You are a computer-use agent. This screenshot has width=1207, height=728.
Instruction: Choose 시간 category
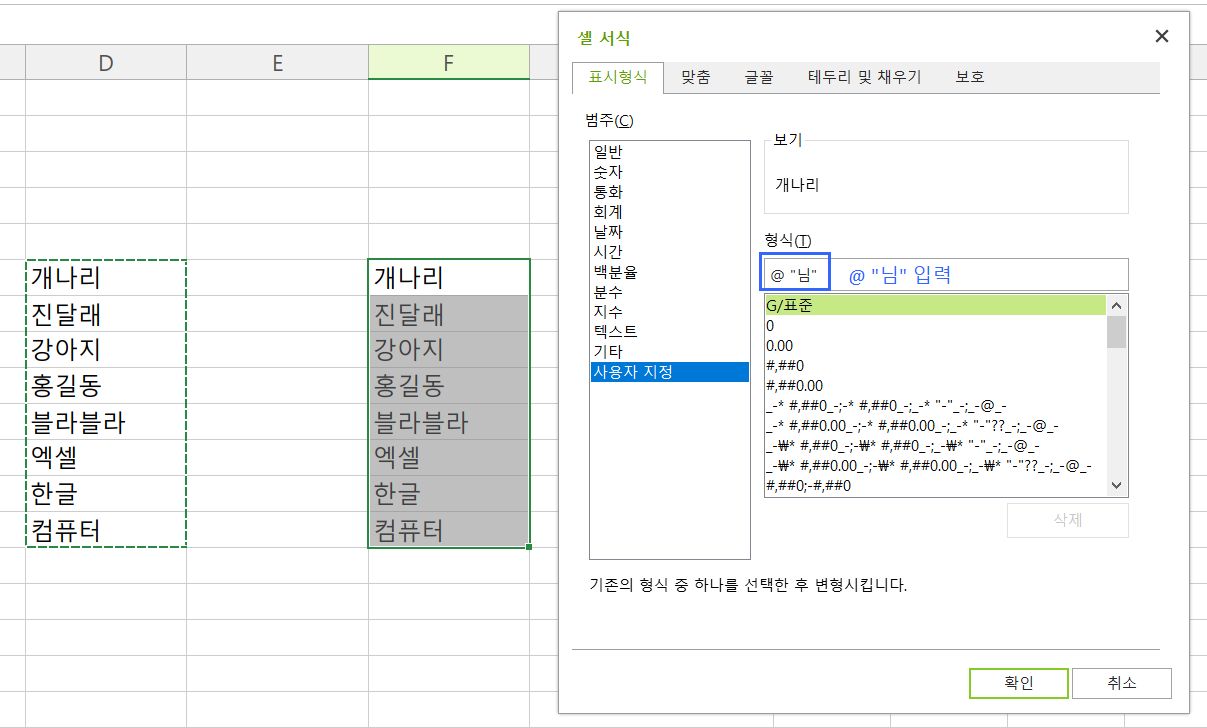(669, 252)
